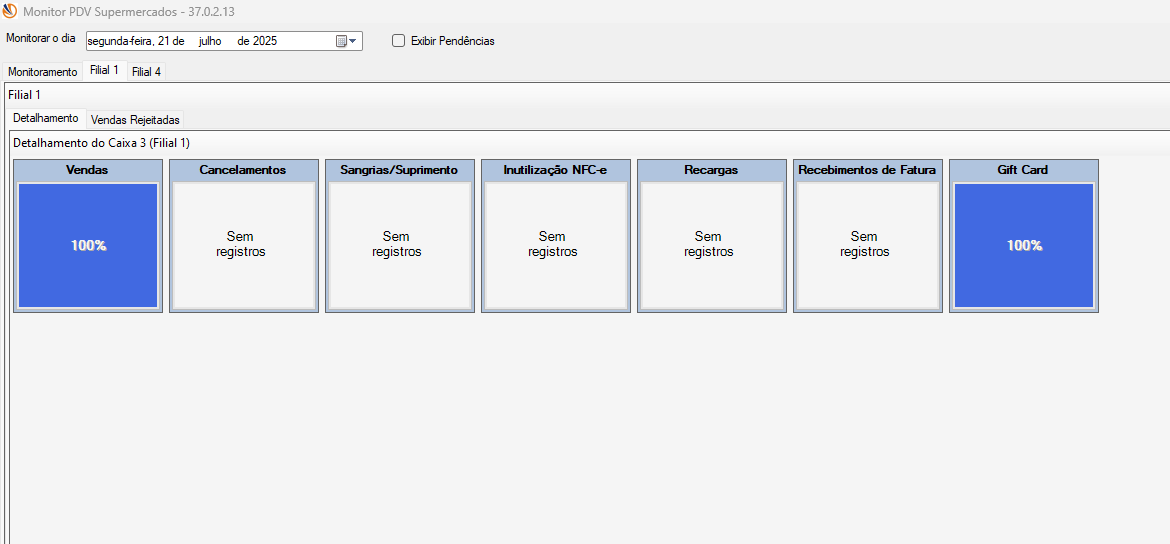The width and height of the screenshot is (1170, 544).
Task: Open the Filial 4 tab
Action: point(146,72)
